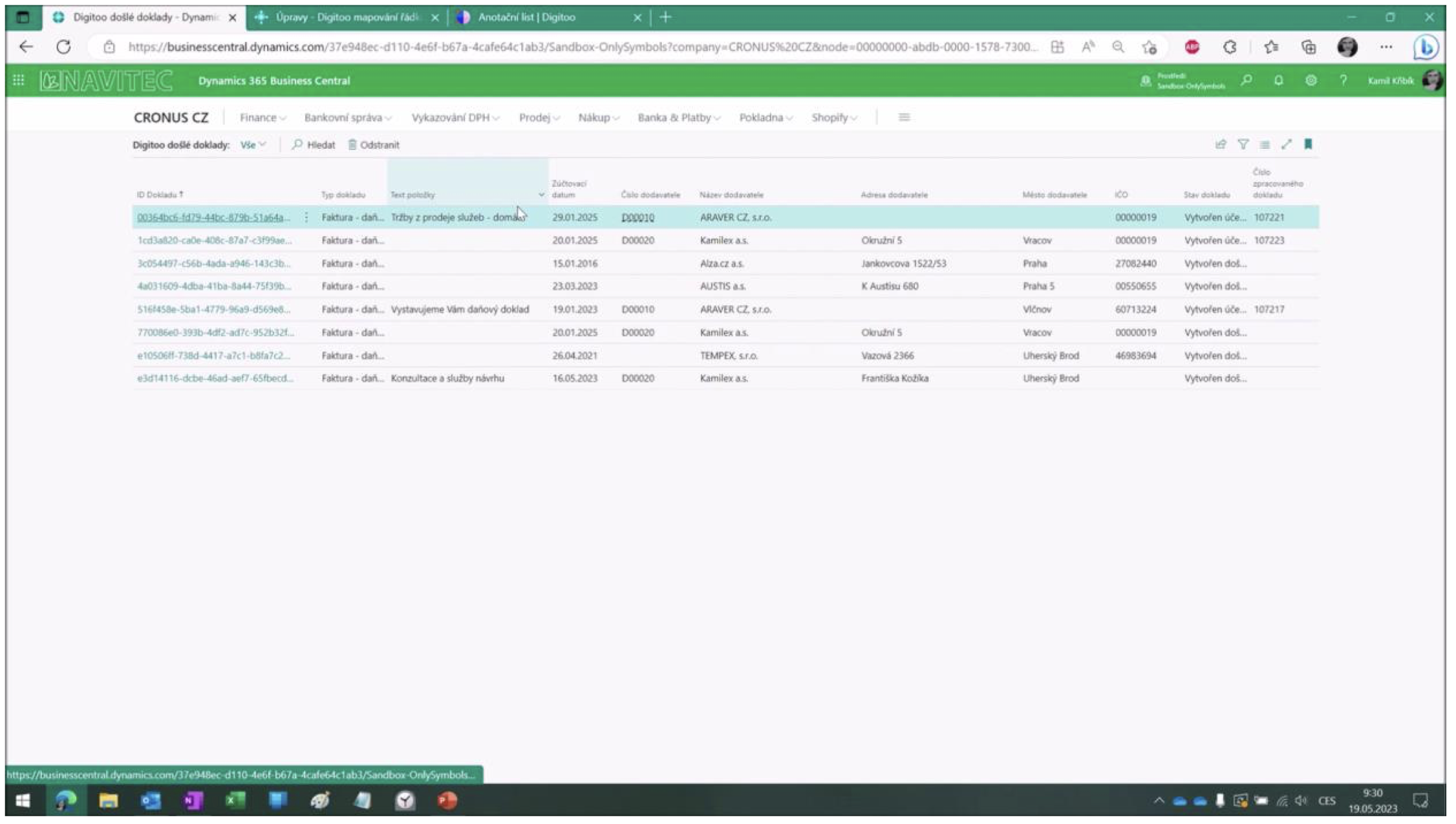Viewport: 1456px width, 824px height.
Task: Open the app launcher waffle icon
Action: 19,80
